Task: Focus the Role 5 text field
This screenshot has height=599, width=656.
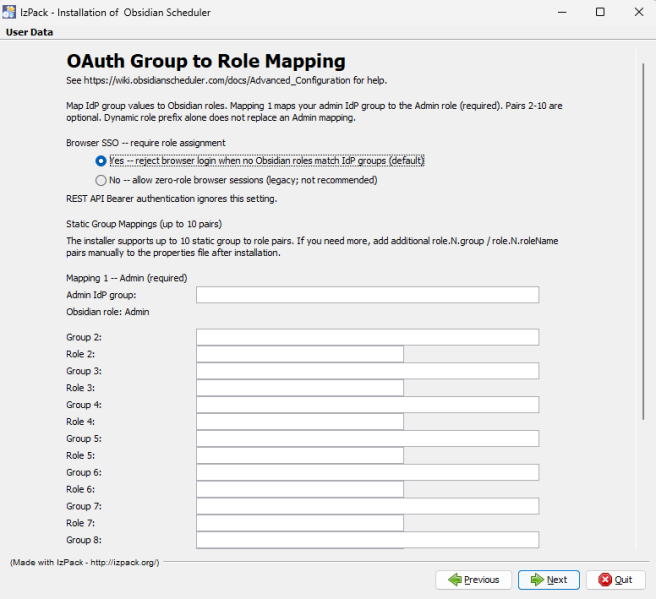Action: click(x=300, y=456)
